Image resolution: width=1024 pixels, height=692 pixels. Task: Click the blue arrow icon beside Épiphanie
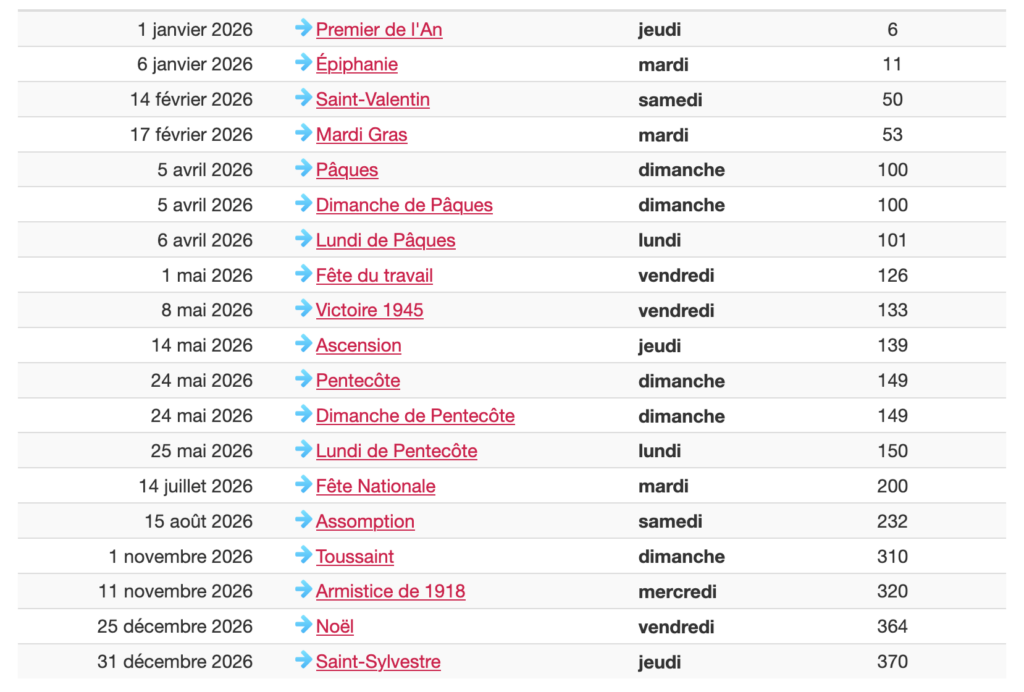pos(304,63)
